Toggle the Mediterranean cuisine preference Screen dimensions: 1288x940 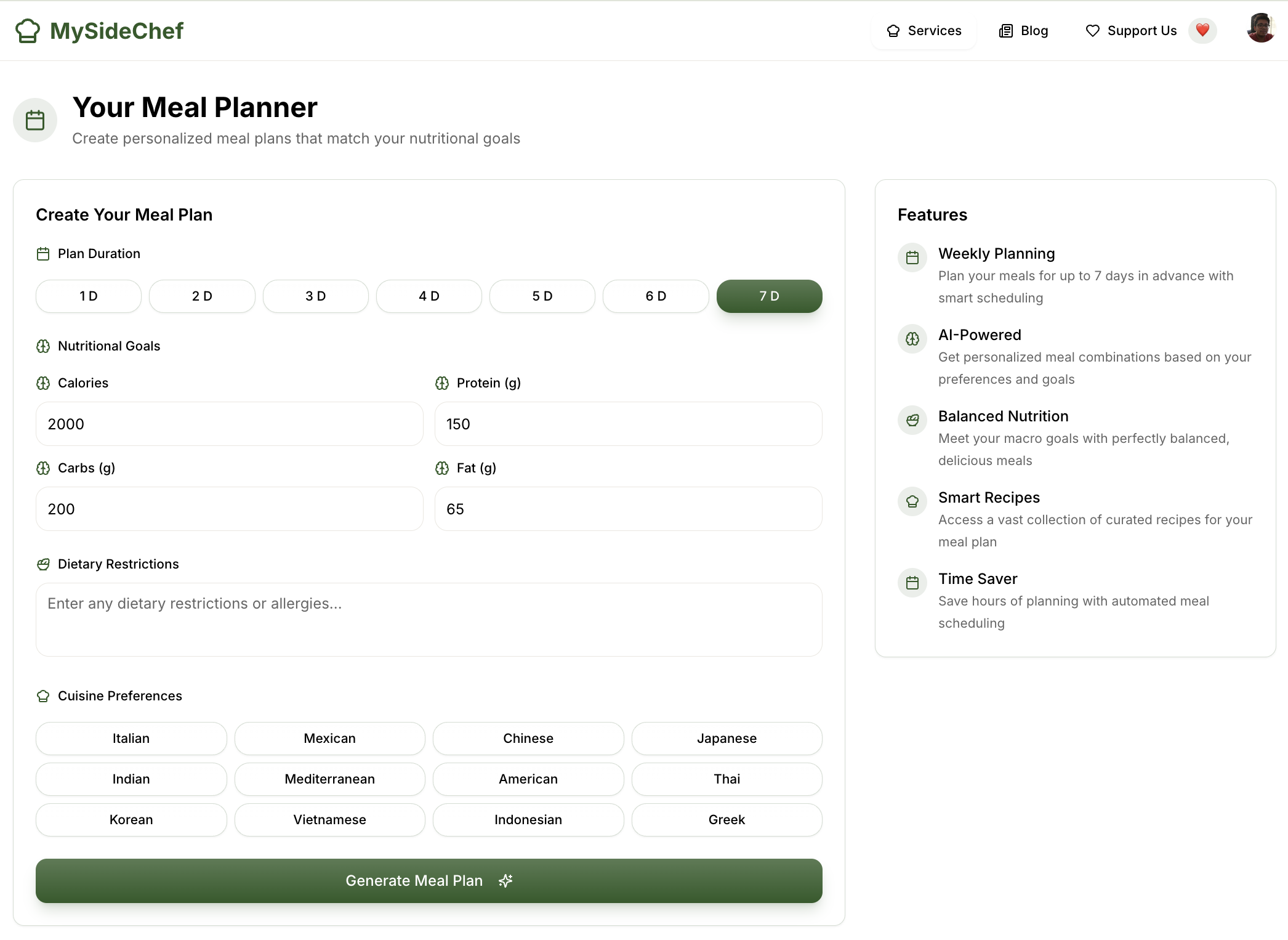(x=329, y=779)
